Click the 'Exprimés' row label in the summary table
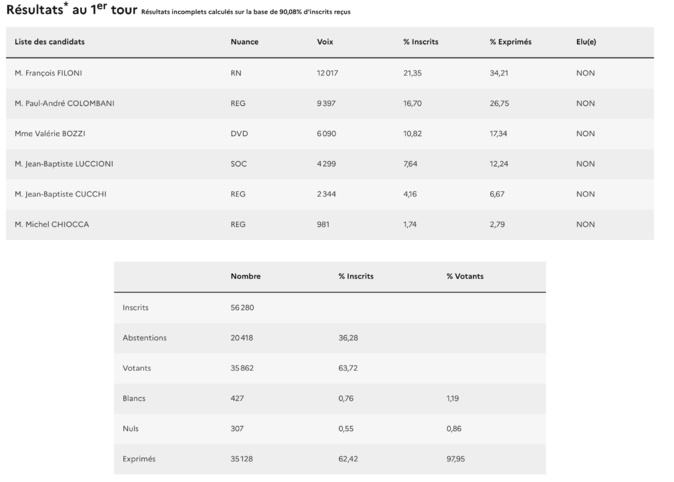 click(139, 459)
